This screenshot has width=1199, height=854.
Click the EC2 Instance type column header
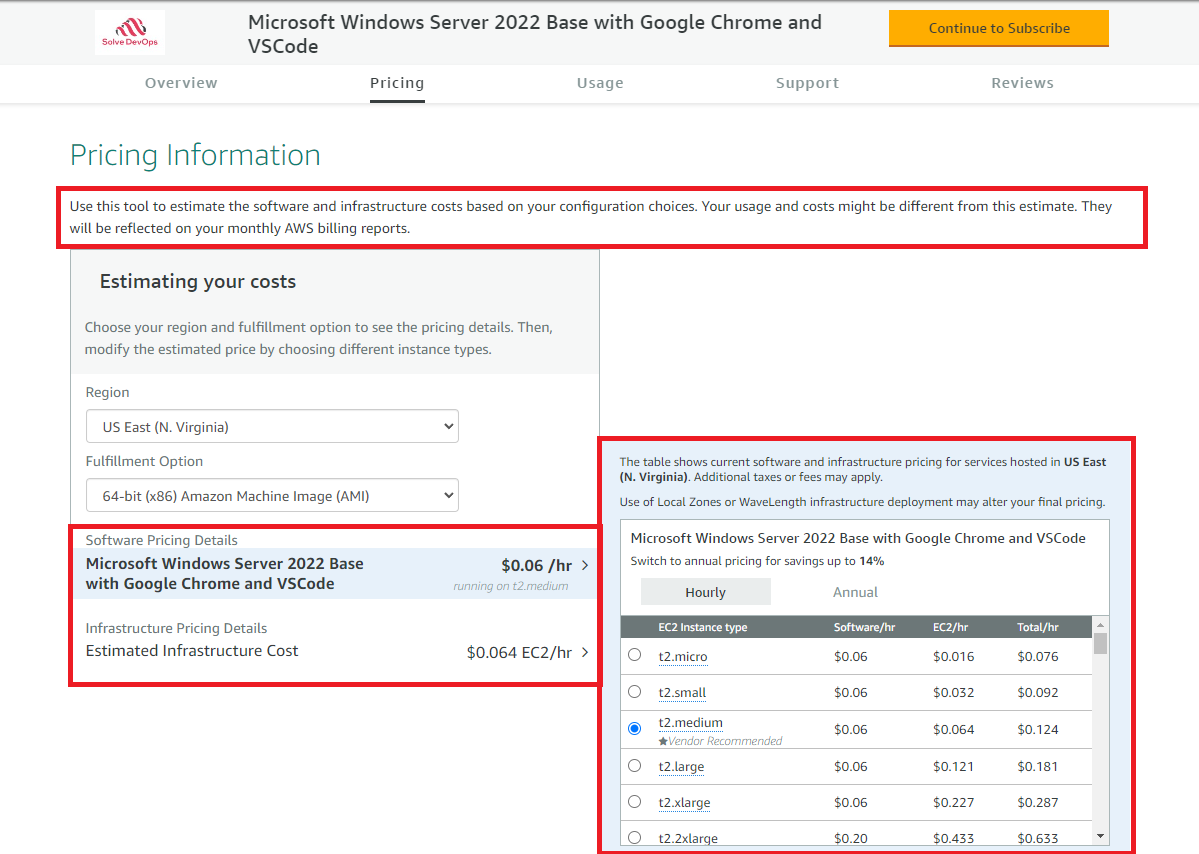(x=703, y=627)
